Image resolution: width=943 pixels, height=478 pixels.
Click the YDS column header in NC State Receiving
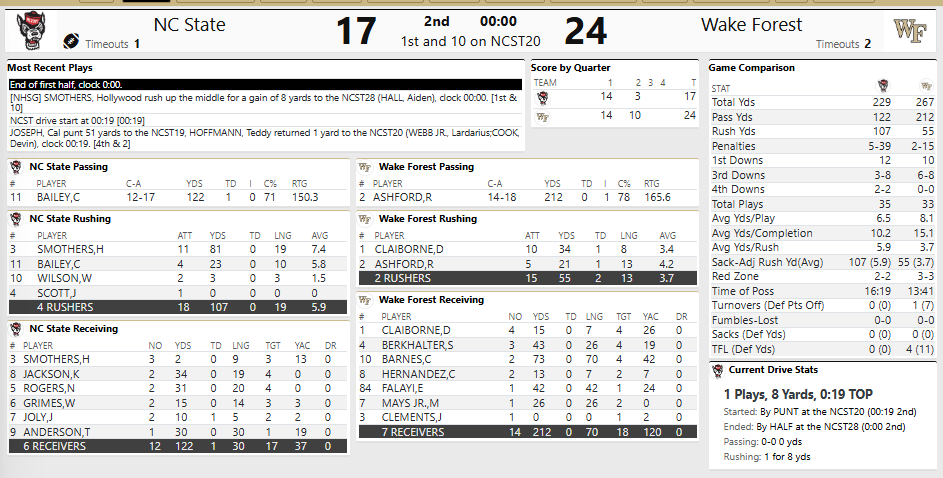point(183,346)
